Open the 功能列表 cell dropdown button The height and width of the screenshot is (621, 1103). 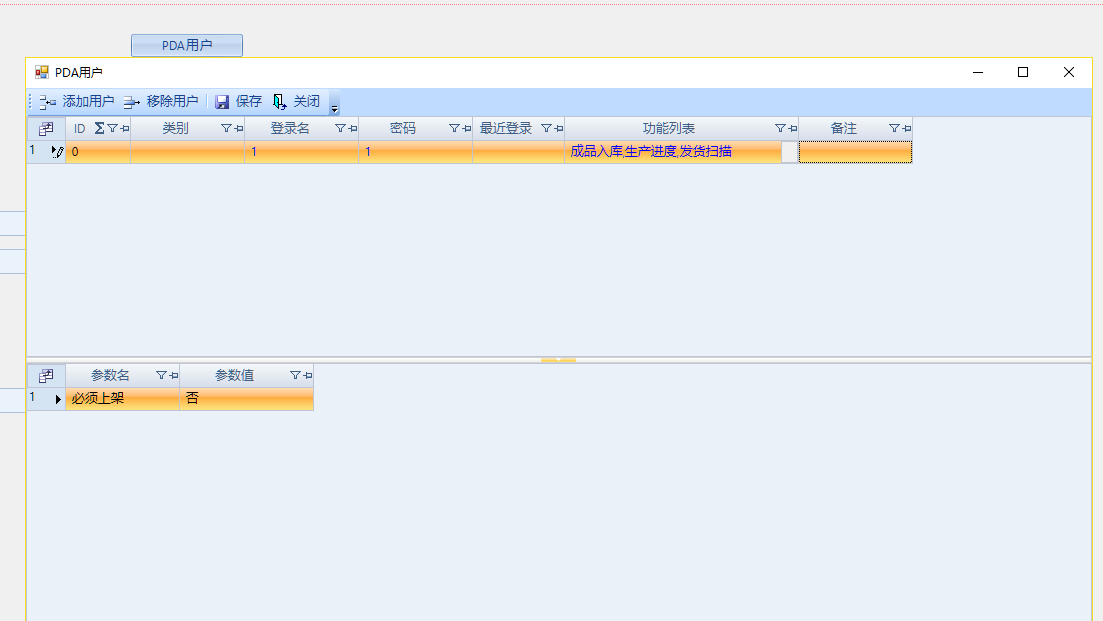pos(789,152)
